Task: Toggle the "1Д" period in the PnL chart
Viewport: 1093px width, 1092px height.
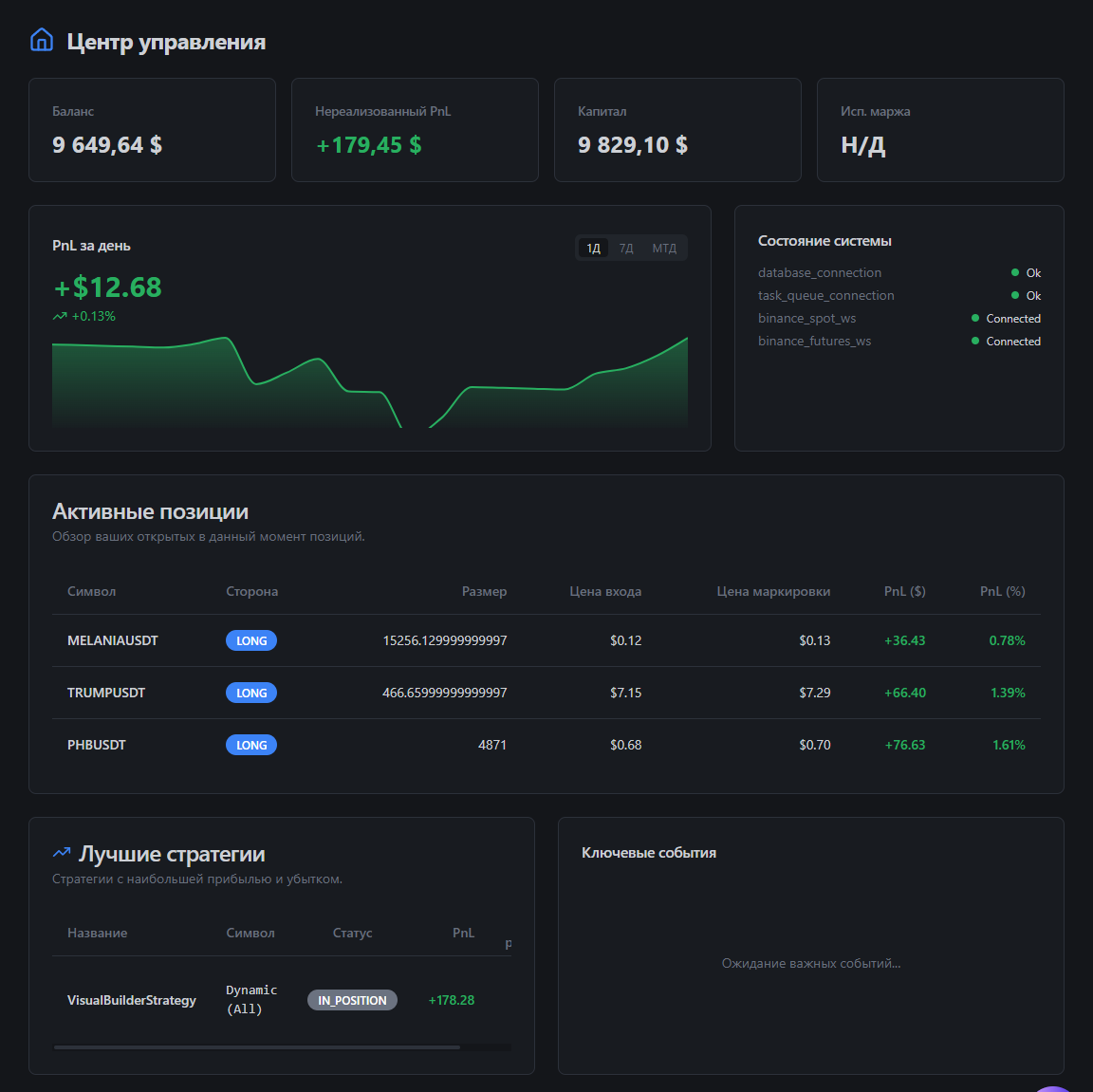Action: (x=592, y=248)
